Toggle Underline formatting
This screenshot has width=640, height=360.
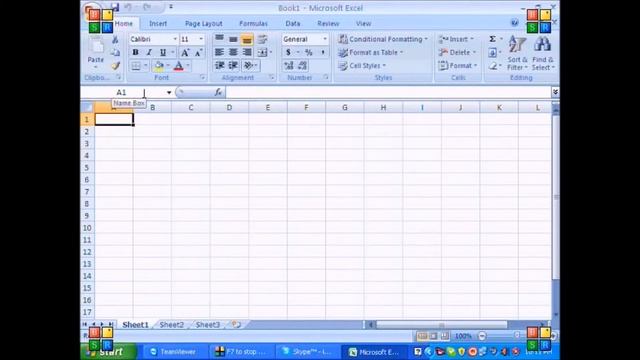[x=163, y=52]
